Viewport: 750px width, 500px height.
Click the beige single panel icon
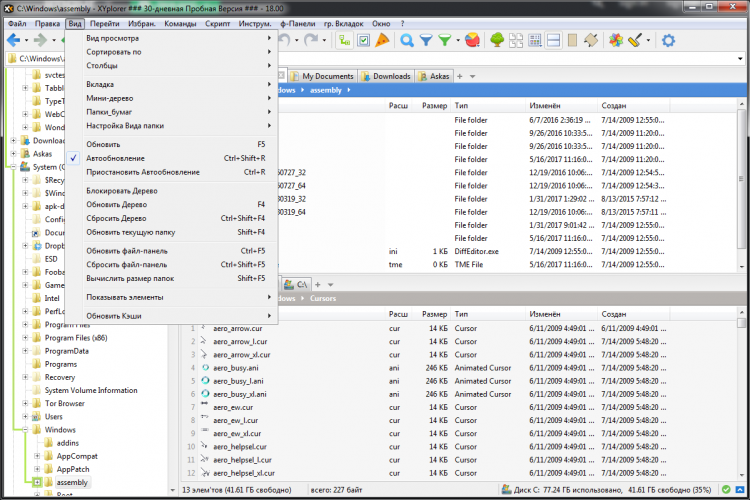click(x=572, y=41)
